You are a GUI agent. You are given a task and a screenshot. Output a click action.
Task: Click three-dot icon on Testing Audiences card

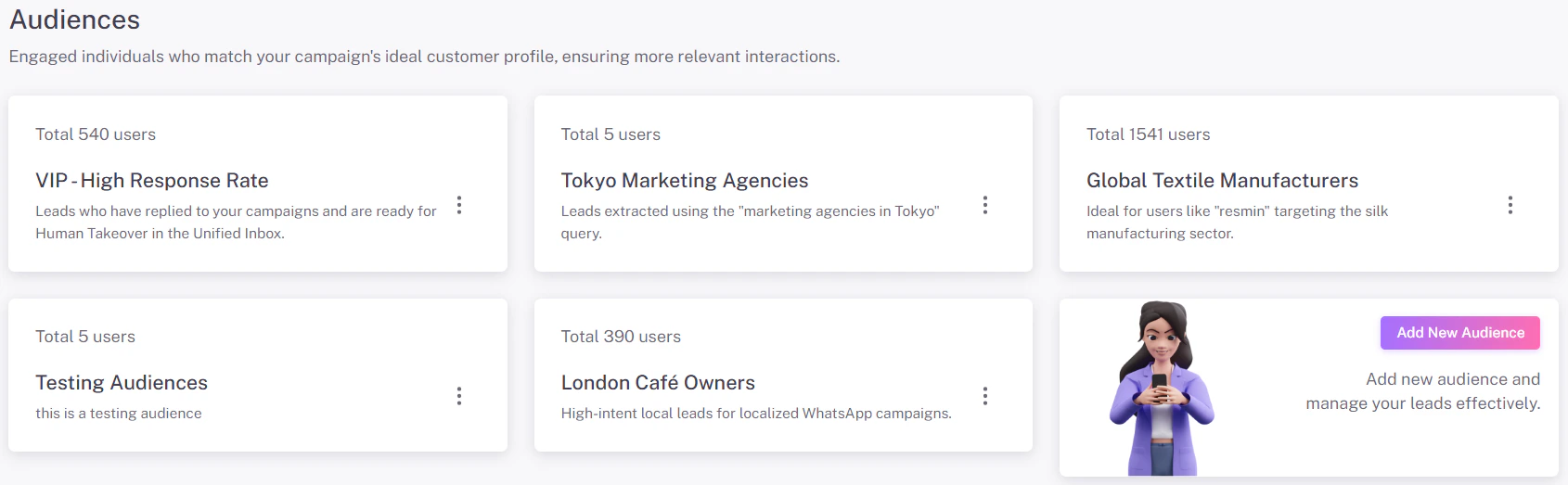459,396
